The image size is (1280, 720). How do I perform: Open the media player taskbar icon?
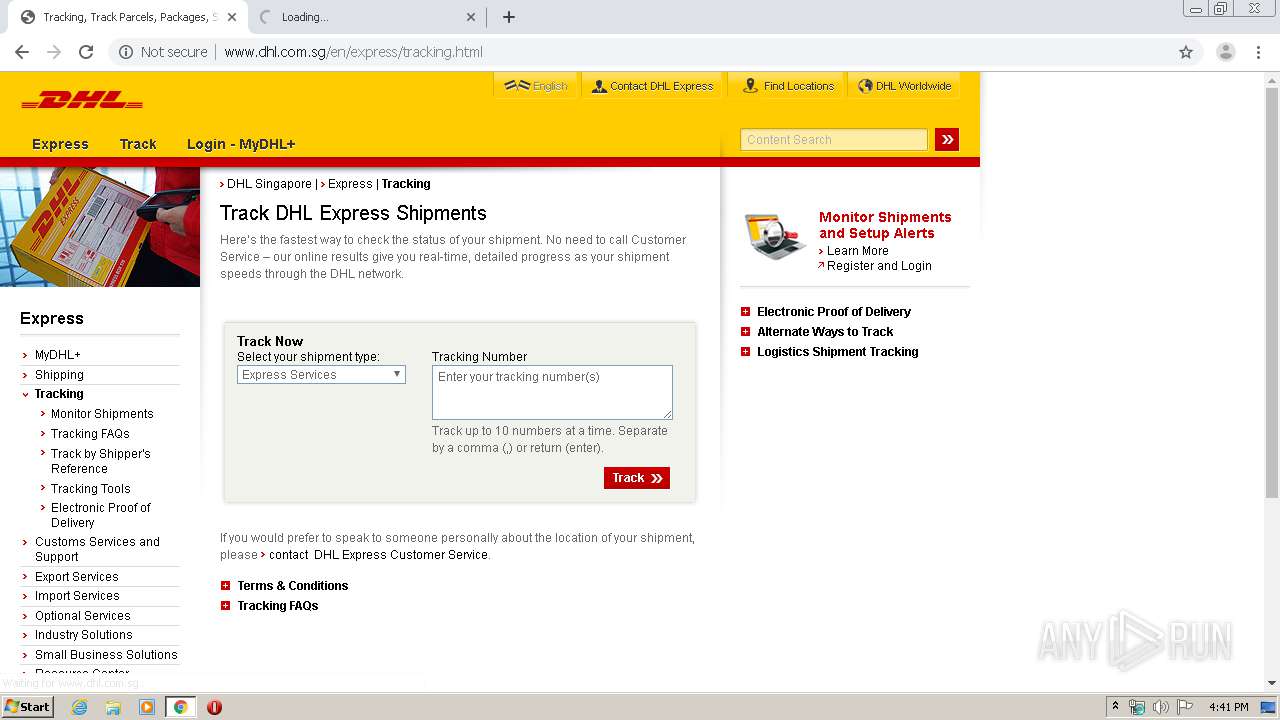[147, 707]
